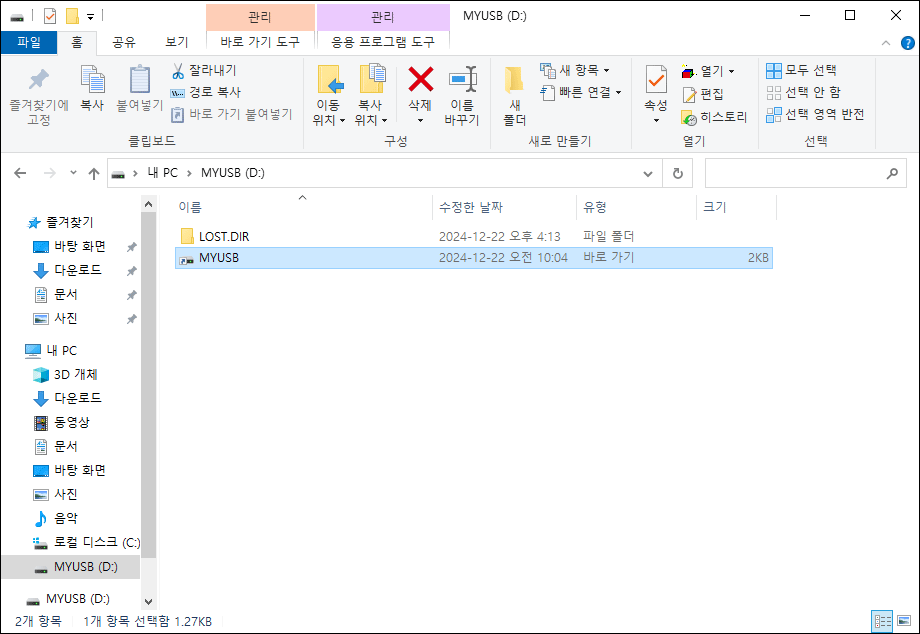Screen dimensions: 920x634
Task: Invert the selection with 선택 영역 반전
Action: [815, 114]
